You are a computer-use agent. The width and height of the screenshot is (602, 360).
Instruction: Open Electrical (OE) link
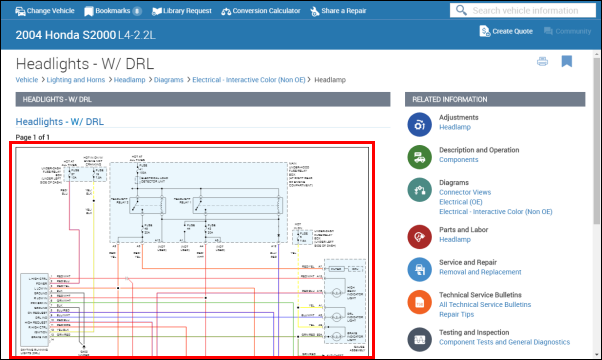[461, 202]
